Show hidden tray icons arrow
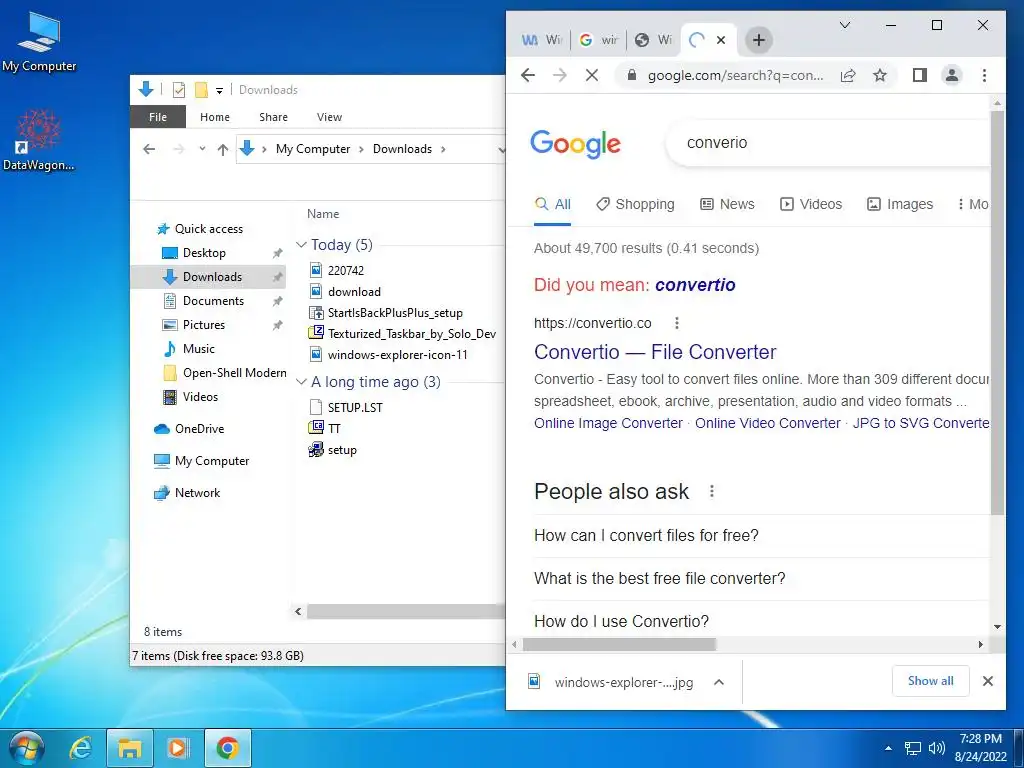This screenshot has height=768, width=1024. (888, 748)
